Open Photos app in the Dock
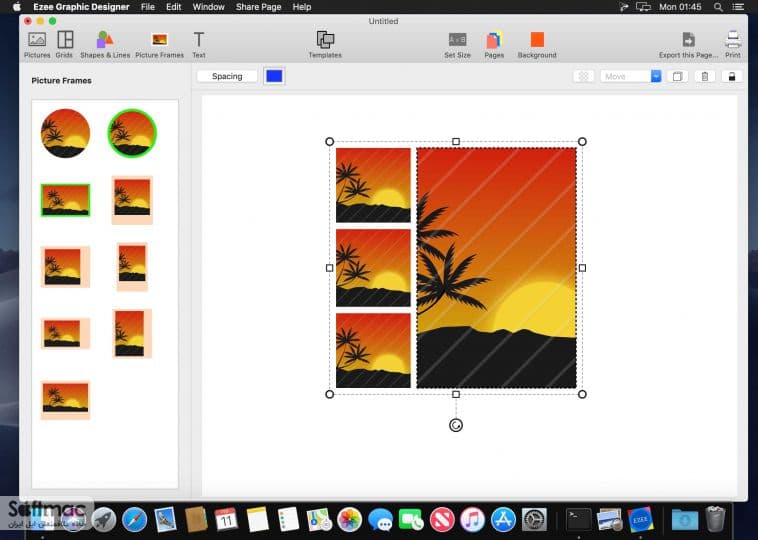The image size is (758, 540). click(350, 520)
